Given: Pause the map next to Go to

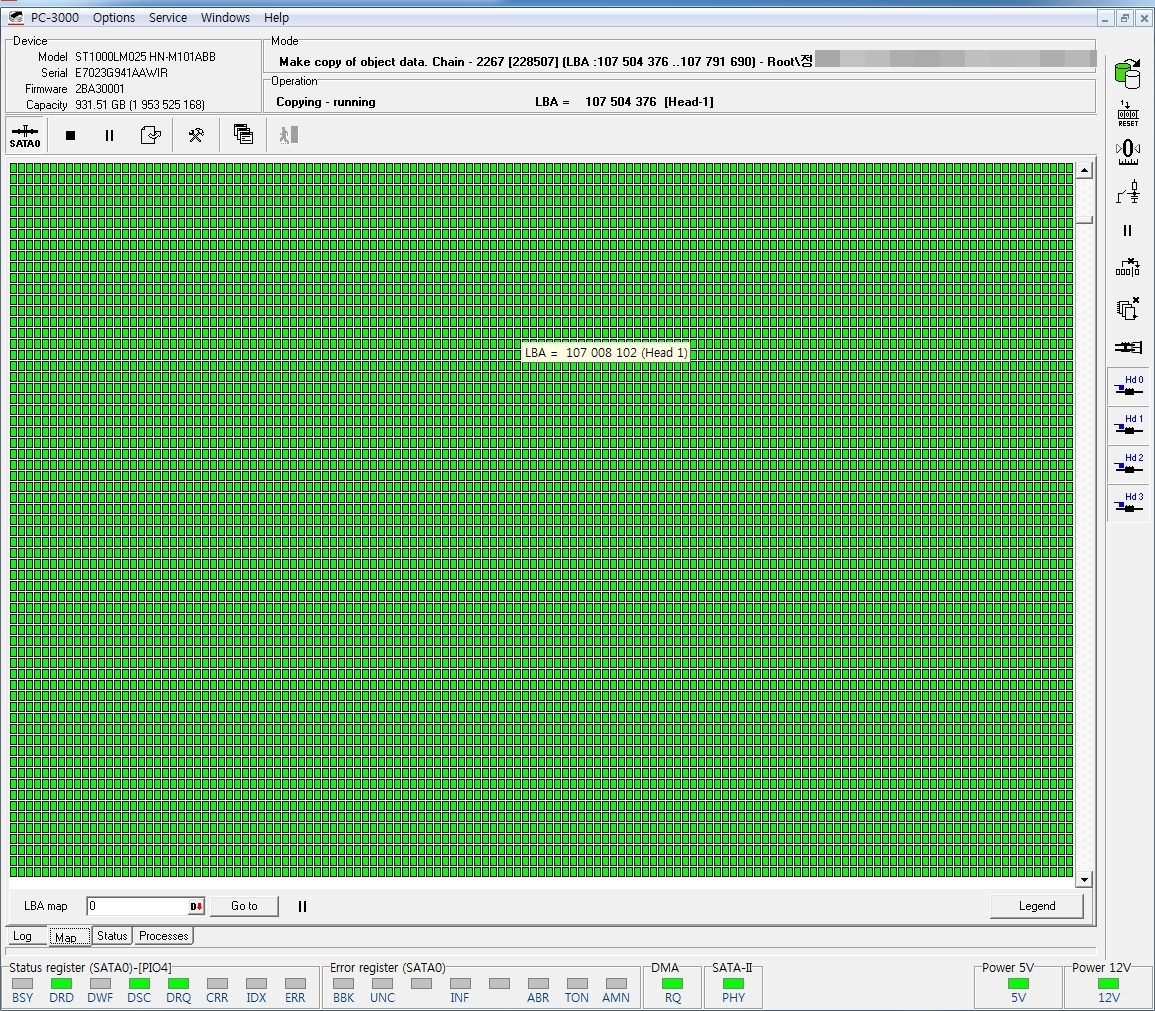Looking at the screenshot, I should point(302,906).
